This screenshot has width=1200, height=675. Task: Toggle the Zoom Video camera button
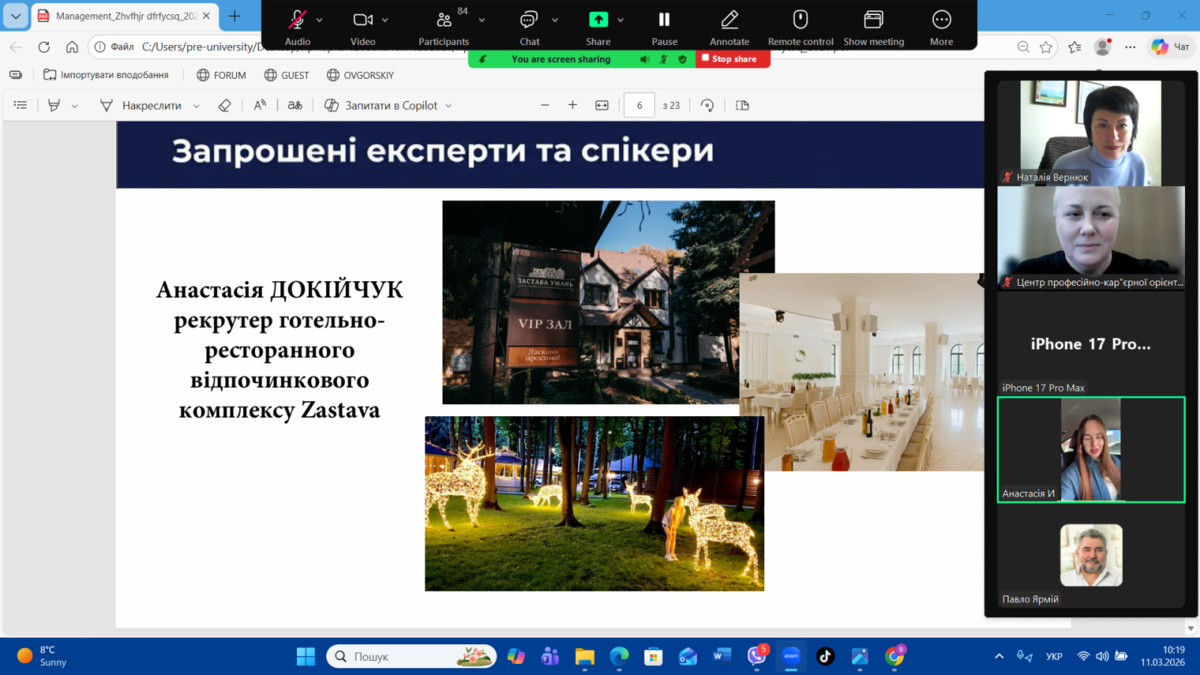pos(362,20)
